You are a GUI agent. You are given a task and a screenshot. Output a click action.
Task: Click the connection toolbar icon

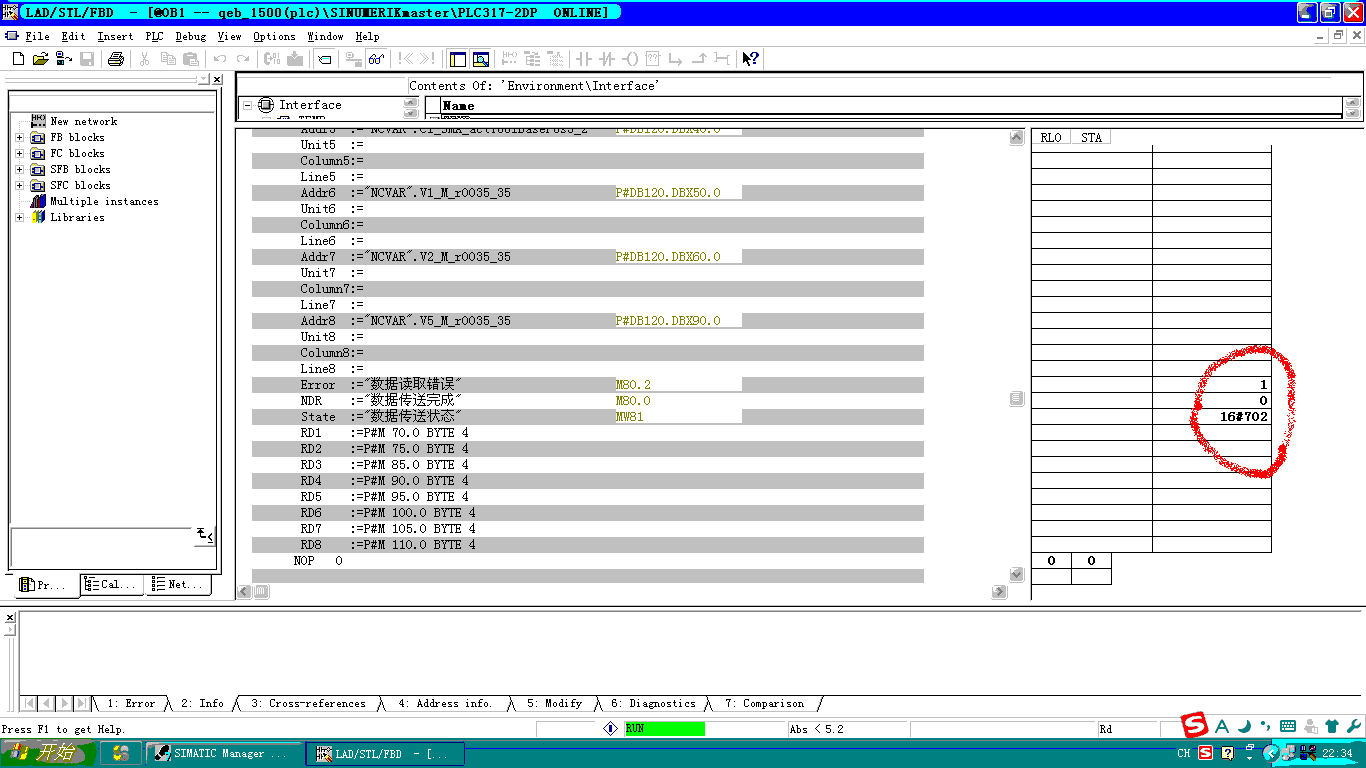point(722,59)
